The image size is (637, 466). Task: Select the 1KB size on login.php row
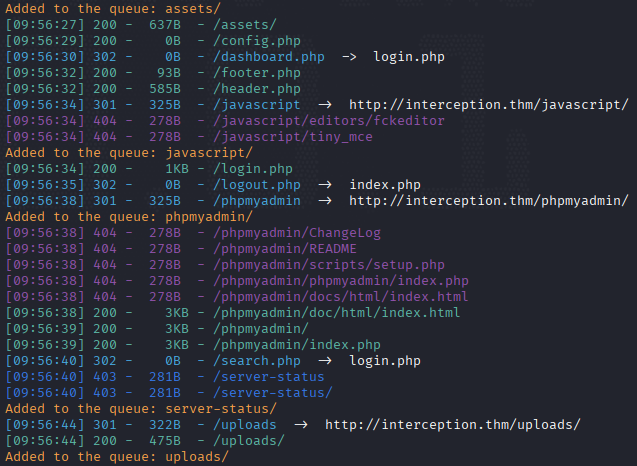pos(177,169)
